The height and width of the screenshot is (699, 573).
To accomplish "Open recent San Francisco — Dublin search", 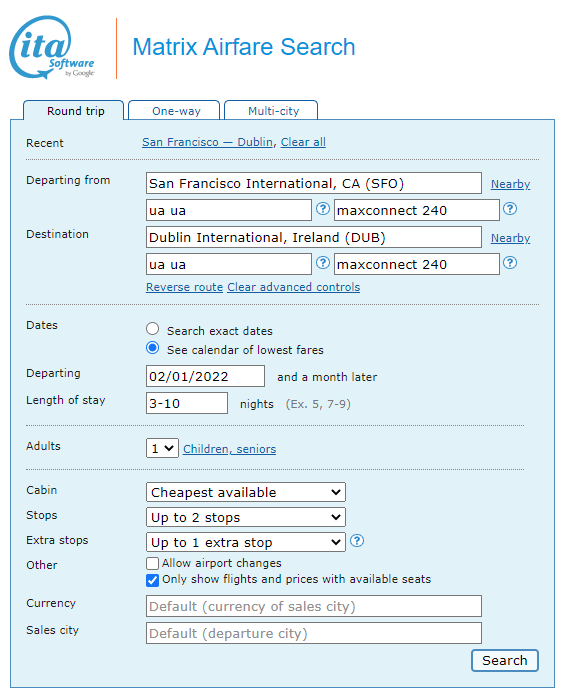I will click(x=207, y=142).
